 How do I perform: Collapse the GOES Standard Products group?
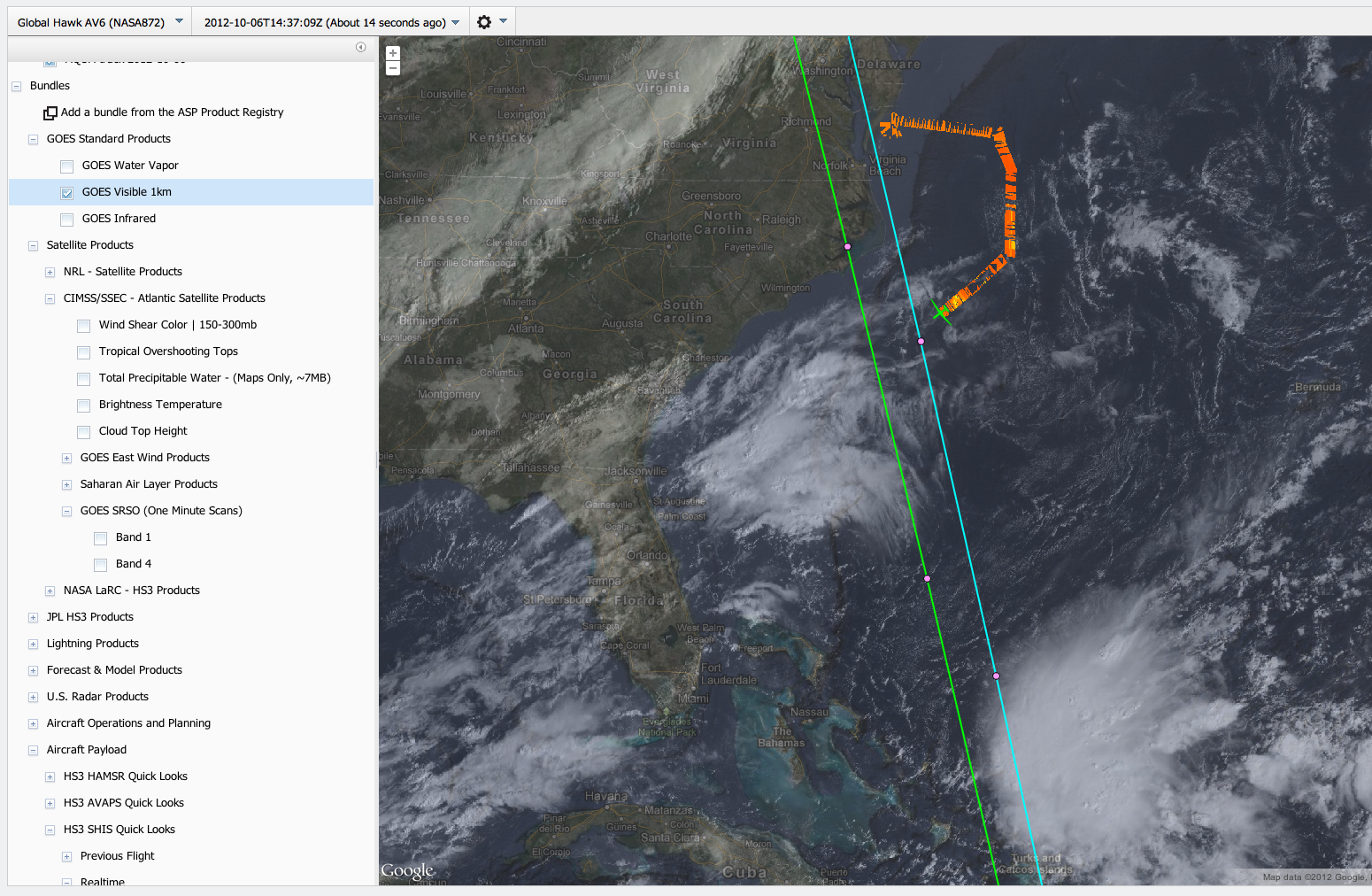[34, 140]
